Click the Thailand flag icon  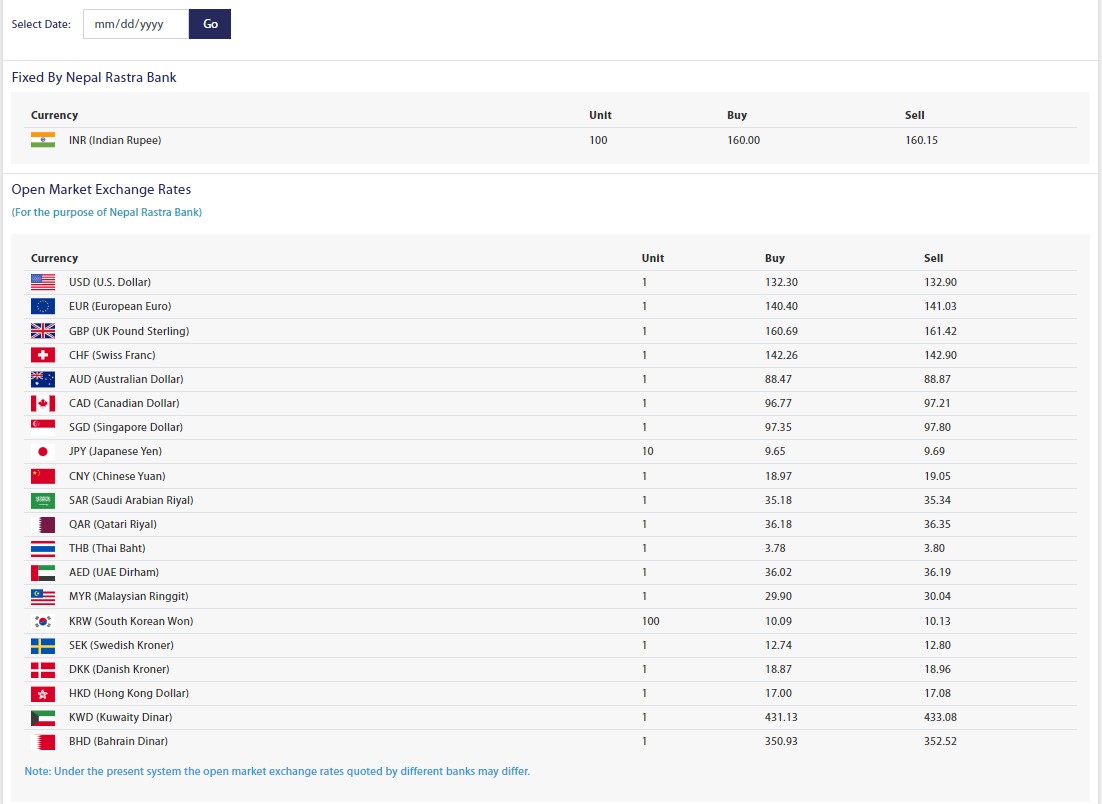click(x=43, y=548)
